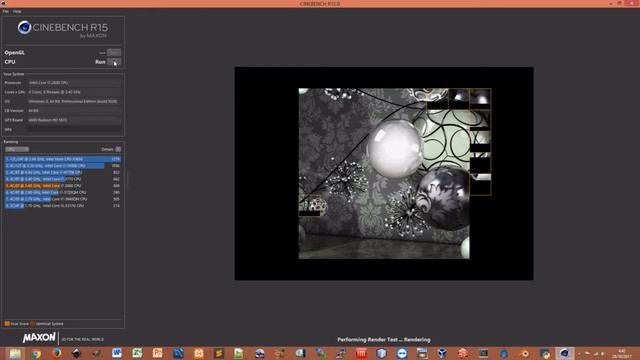Open TeamViewer from the taskbar
Image resolution: width=640 pixels, height=360 pixels.
402,353
